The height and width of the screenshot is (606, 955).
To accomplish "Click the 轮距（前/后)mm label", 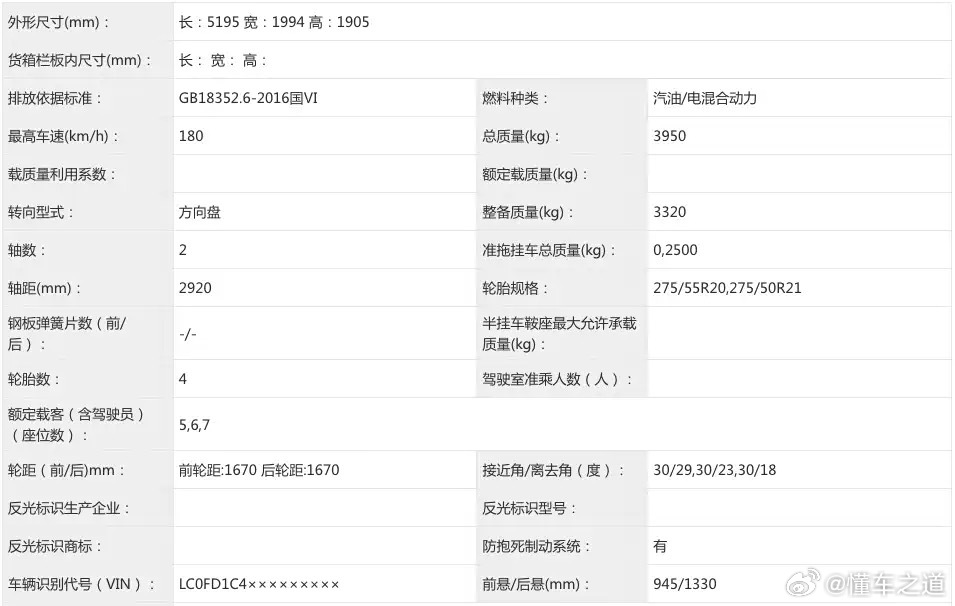I will click(66, 470).
